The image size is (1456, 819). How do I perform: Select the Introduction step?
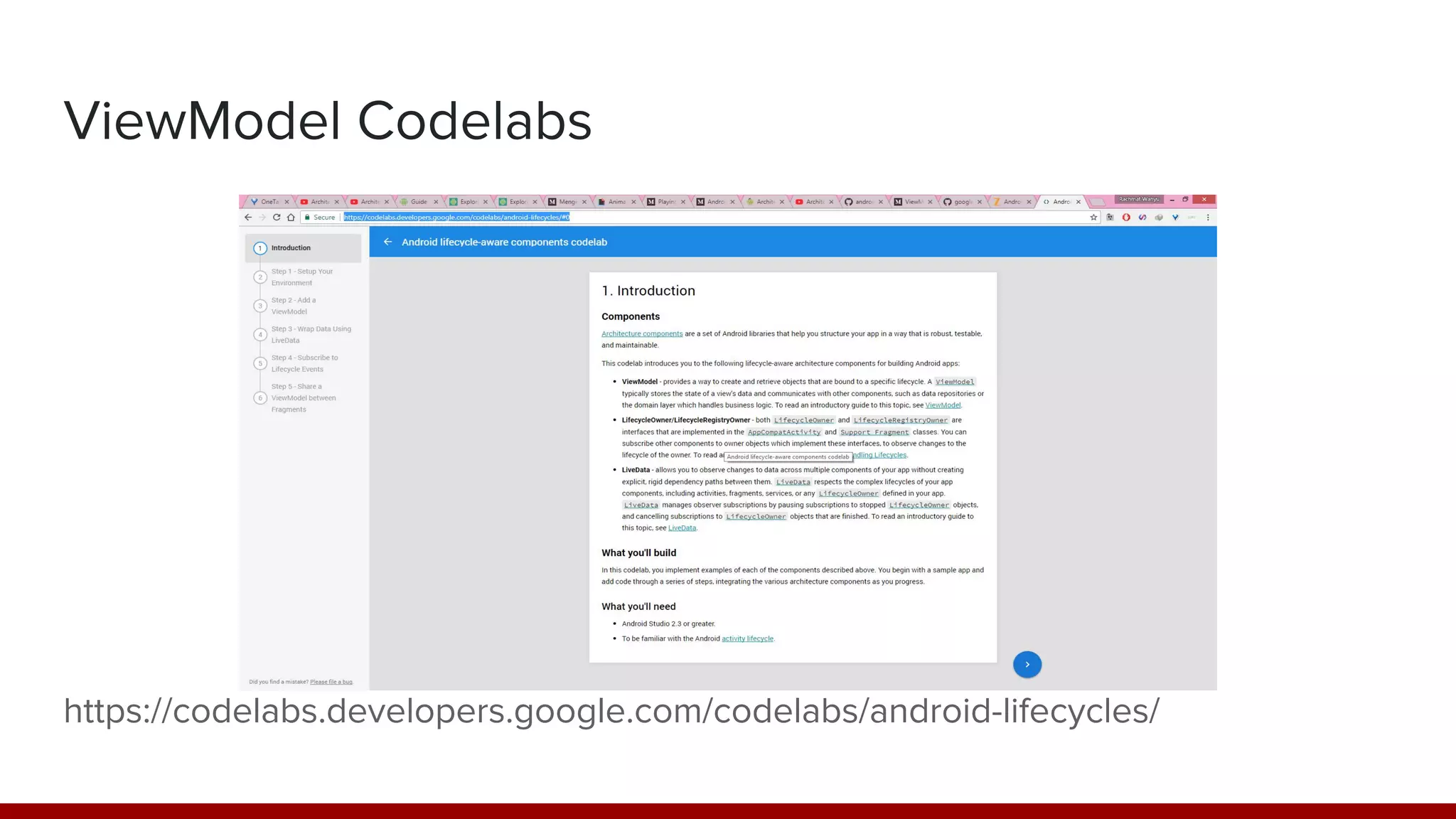(x=291, y=248)
